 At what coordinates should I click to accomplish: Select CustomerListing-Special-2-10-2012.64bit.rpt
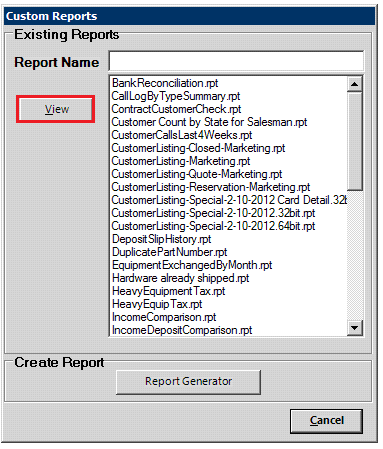click(x=213, y=226)
